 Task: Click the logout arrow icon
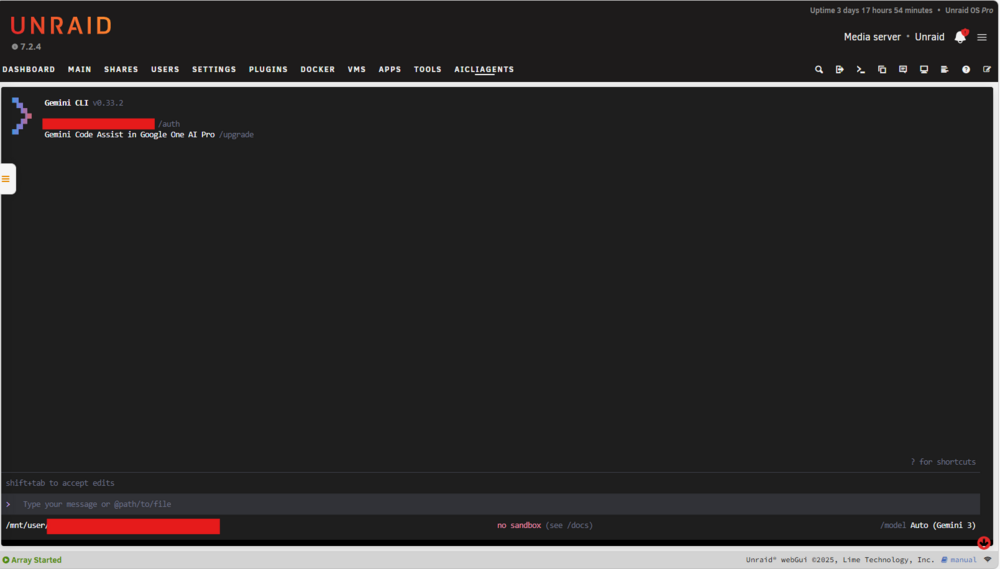click(x=840, y=70)
